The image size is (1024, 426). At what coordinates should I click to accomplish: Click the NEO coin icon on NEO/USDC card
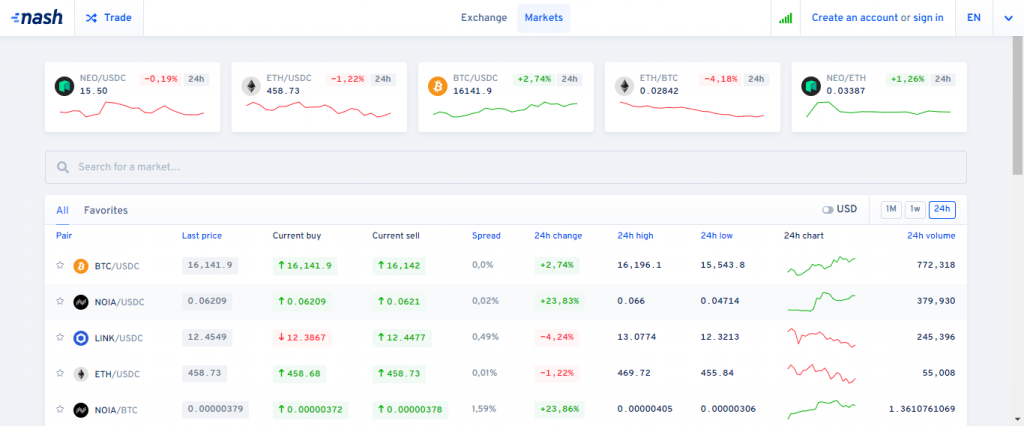(65, 86)
